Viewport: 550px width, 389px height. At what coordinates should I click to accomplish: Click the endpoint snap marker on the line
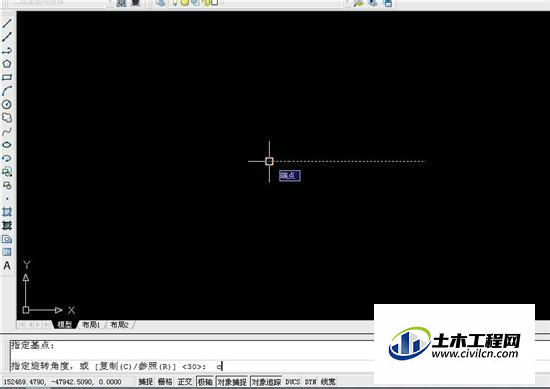point(269,161)
